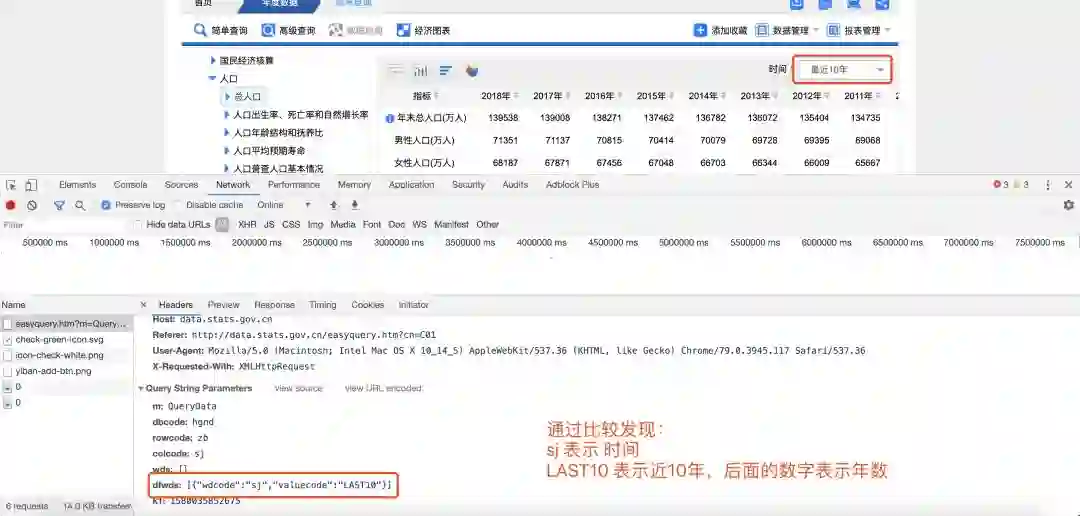Click view URL encoded link
This screenshot has width=1080, height=516.
tap(384, 389)
